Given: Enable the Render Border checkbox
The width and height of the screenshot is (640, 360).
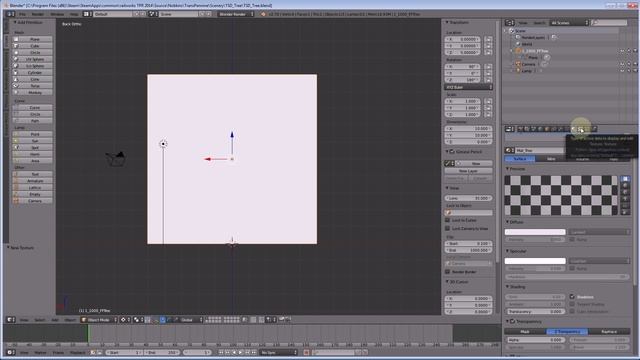Looking at the screenshot, I should click(448, 271).
